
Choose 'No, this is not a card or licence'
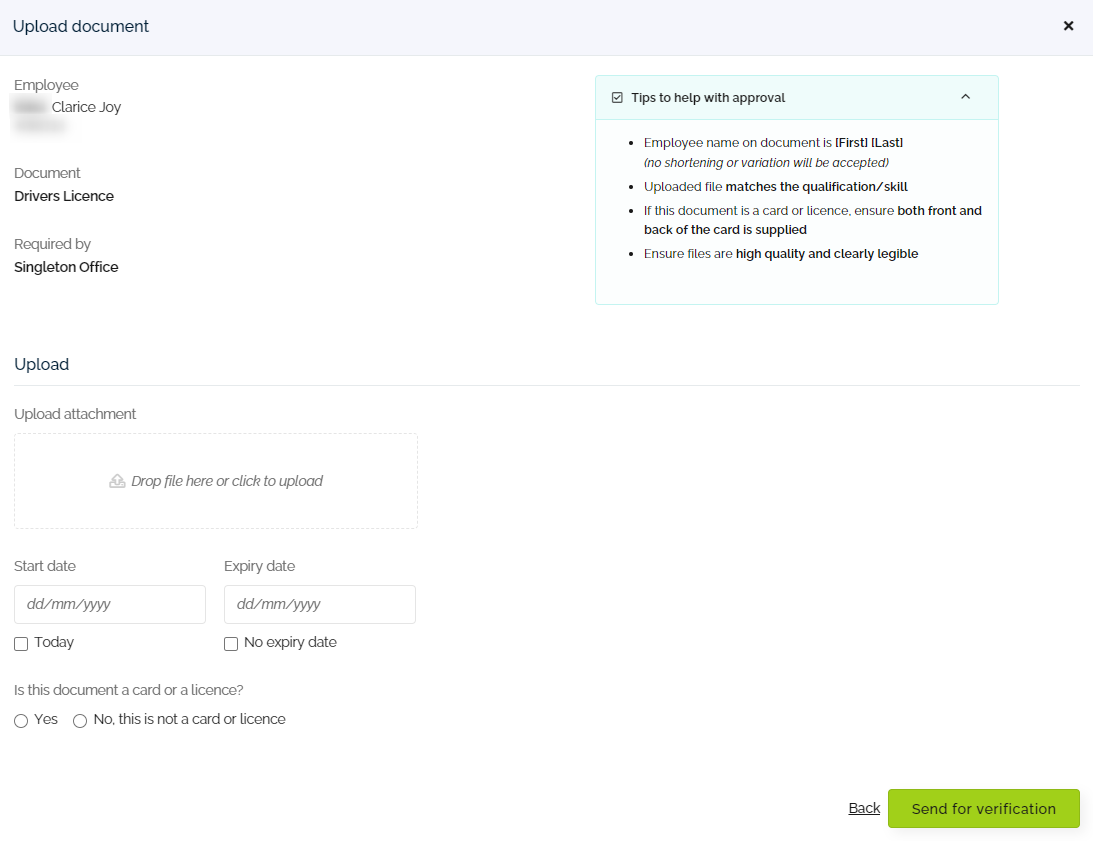click(80, 721)
